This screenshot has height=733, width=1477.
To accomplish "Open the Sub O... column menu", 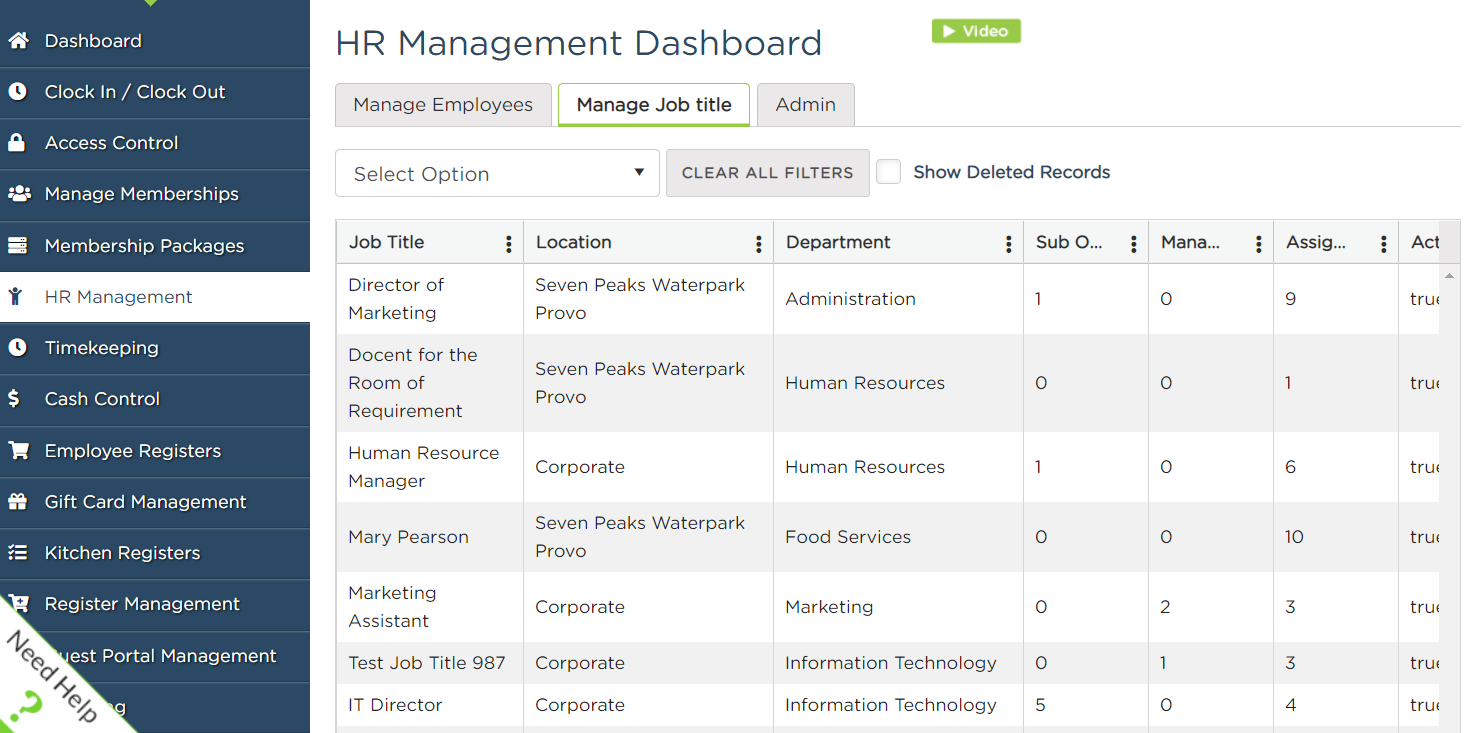I will click(x=1133, y=244).
